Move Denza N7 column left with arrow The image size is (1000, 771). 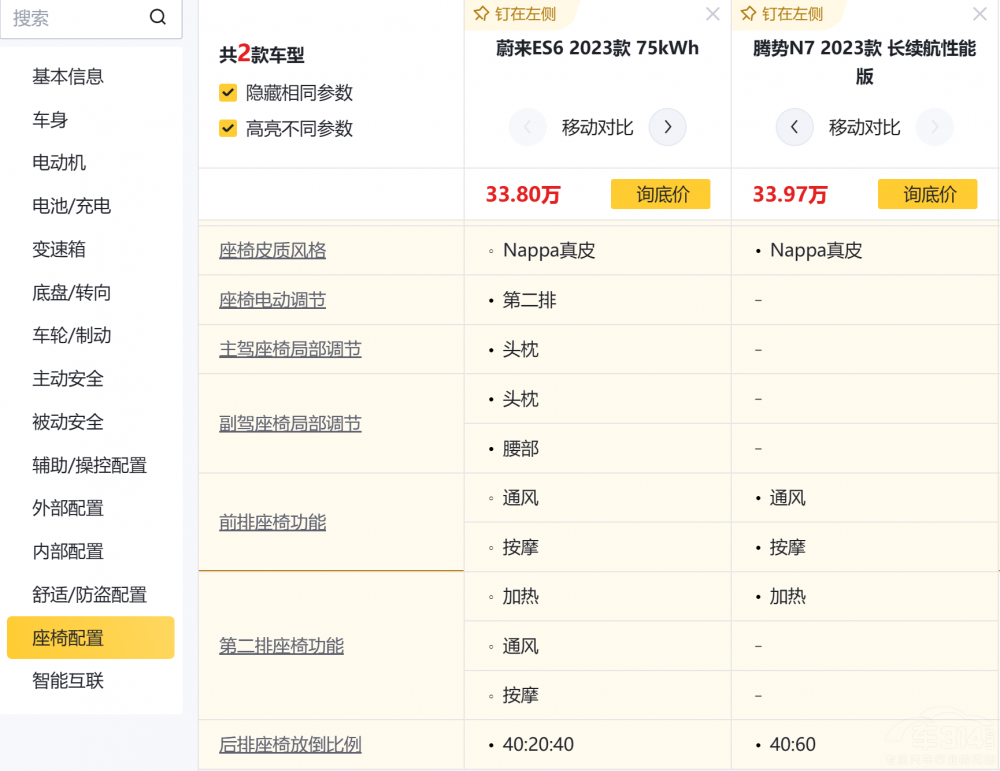(x=794, y=127)
